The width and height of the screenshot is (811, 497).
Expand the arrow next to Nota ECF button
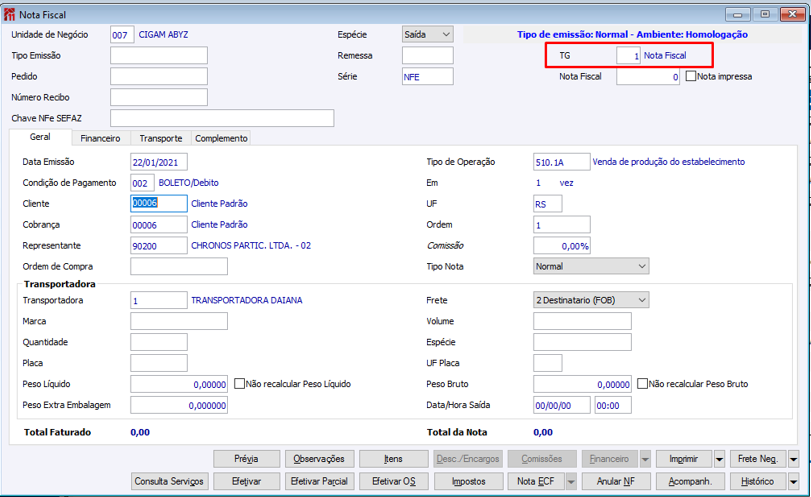point(571,481)
